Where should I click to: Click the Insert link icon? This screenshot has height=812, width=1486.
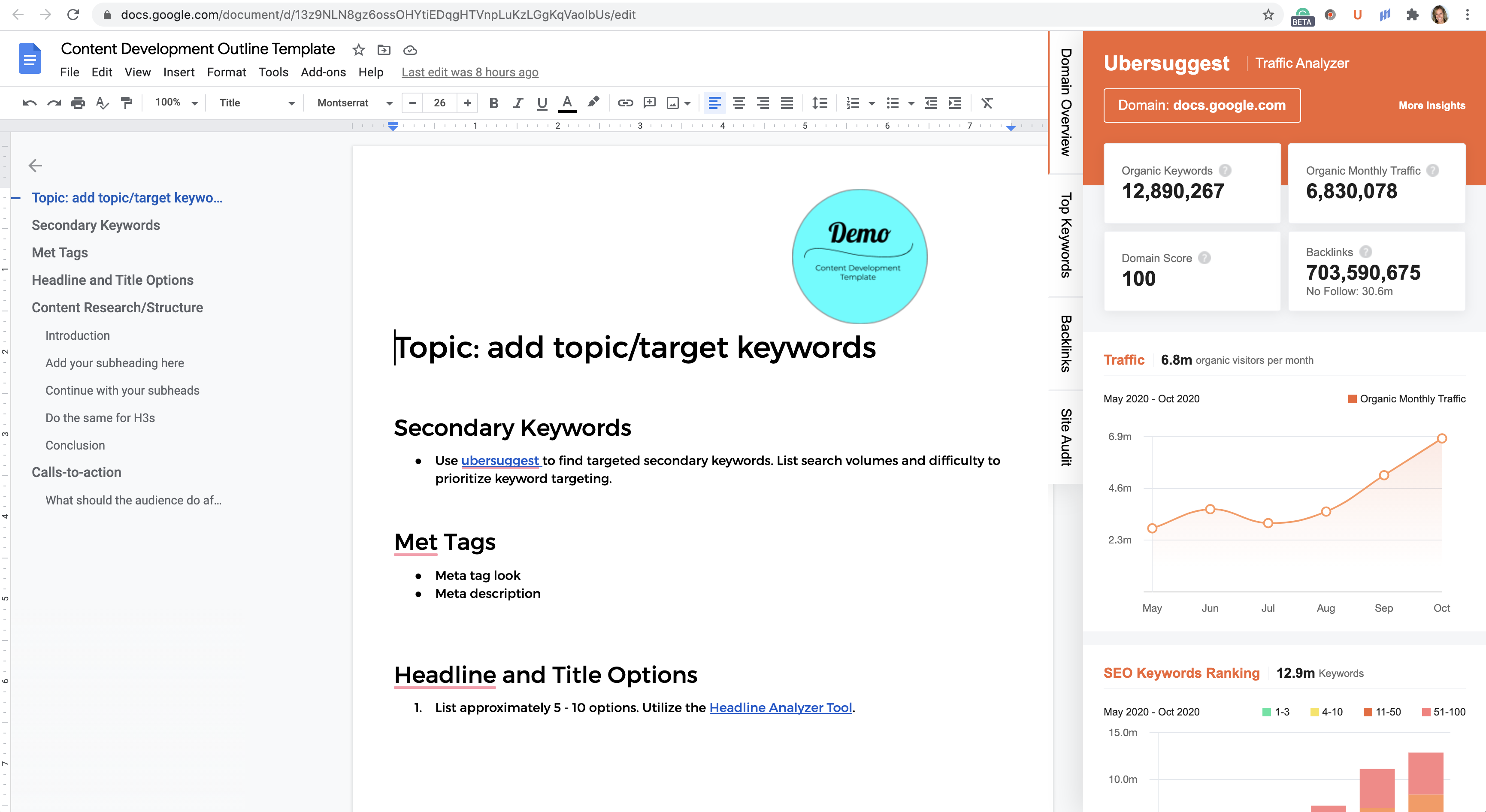(625, 103)
